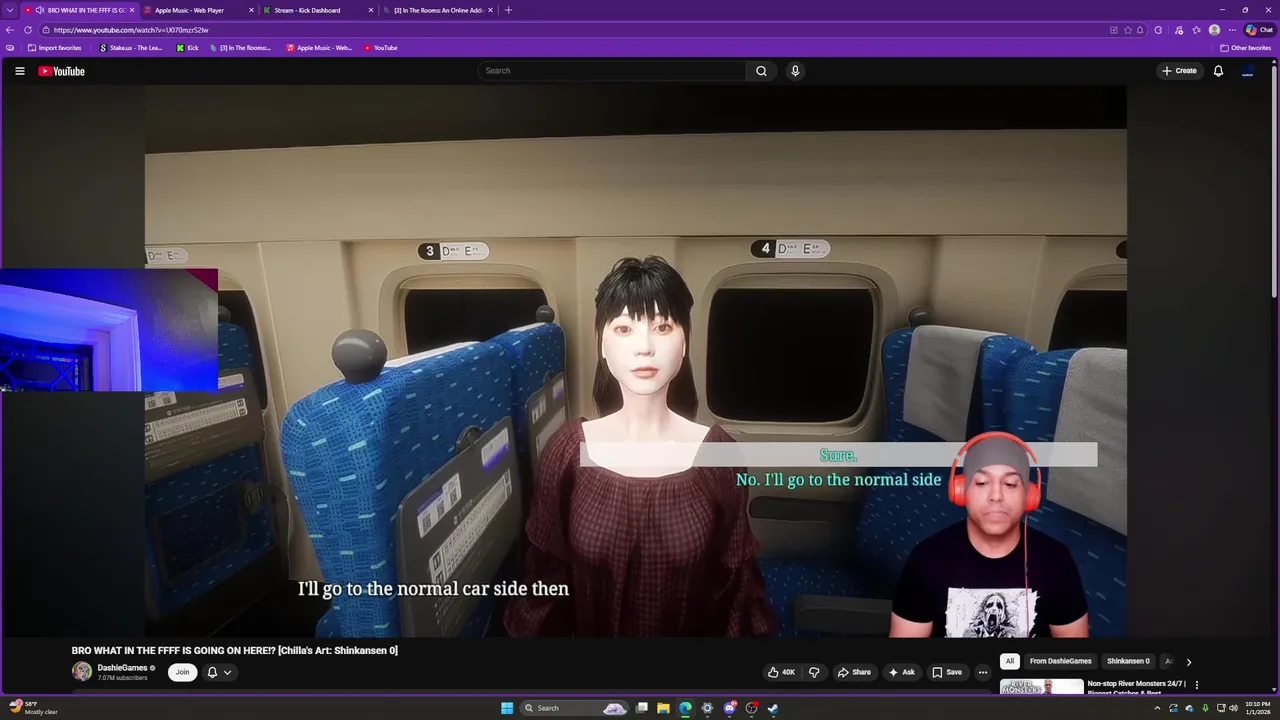Click the YouTube search magnifier button
The width and height of the screenshot is (1280, 720).
click(761, 71)
